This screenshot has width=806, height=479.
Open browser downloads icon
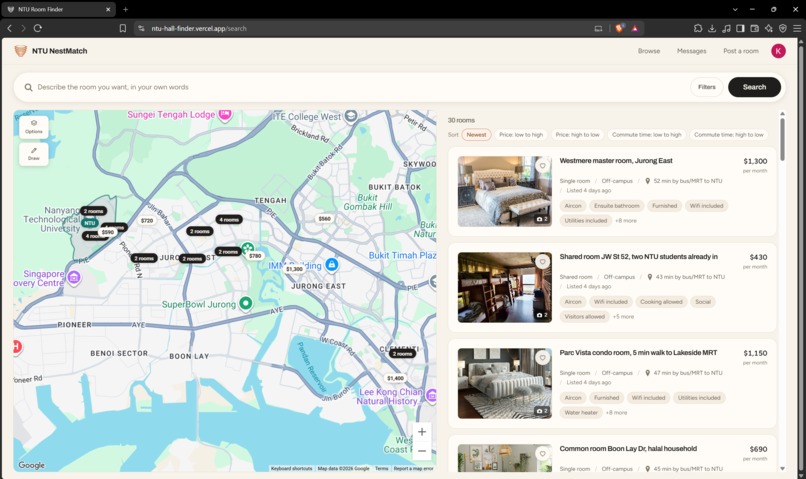pos(712,28)
